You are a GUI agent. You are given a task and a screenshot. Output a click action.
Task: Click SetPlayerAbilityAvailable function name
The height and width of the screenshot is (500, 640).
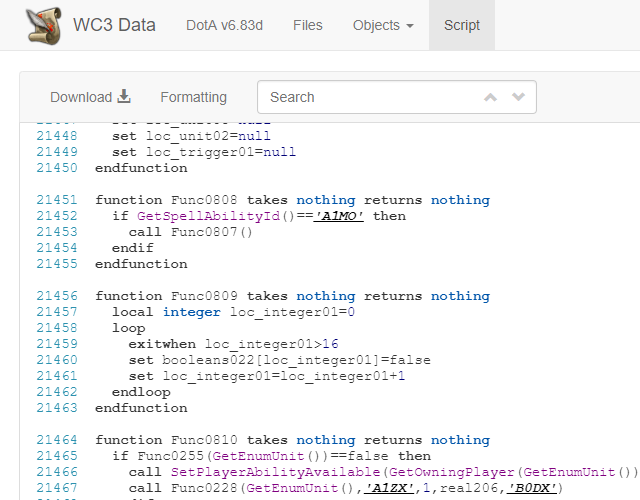(x=275, y=472)
